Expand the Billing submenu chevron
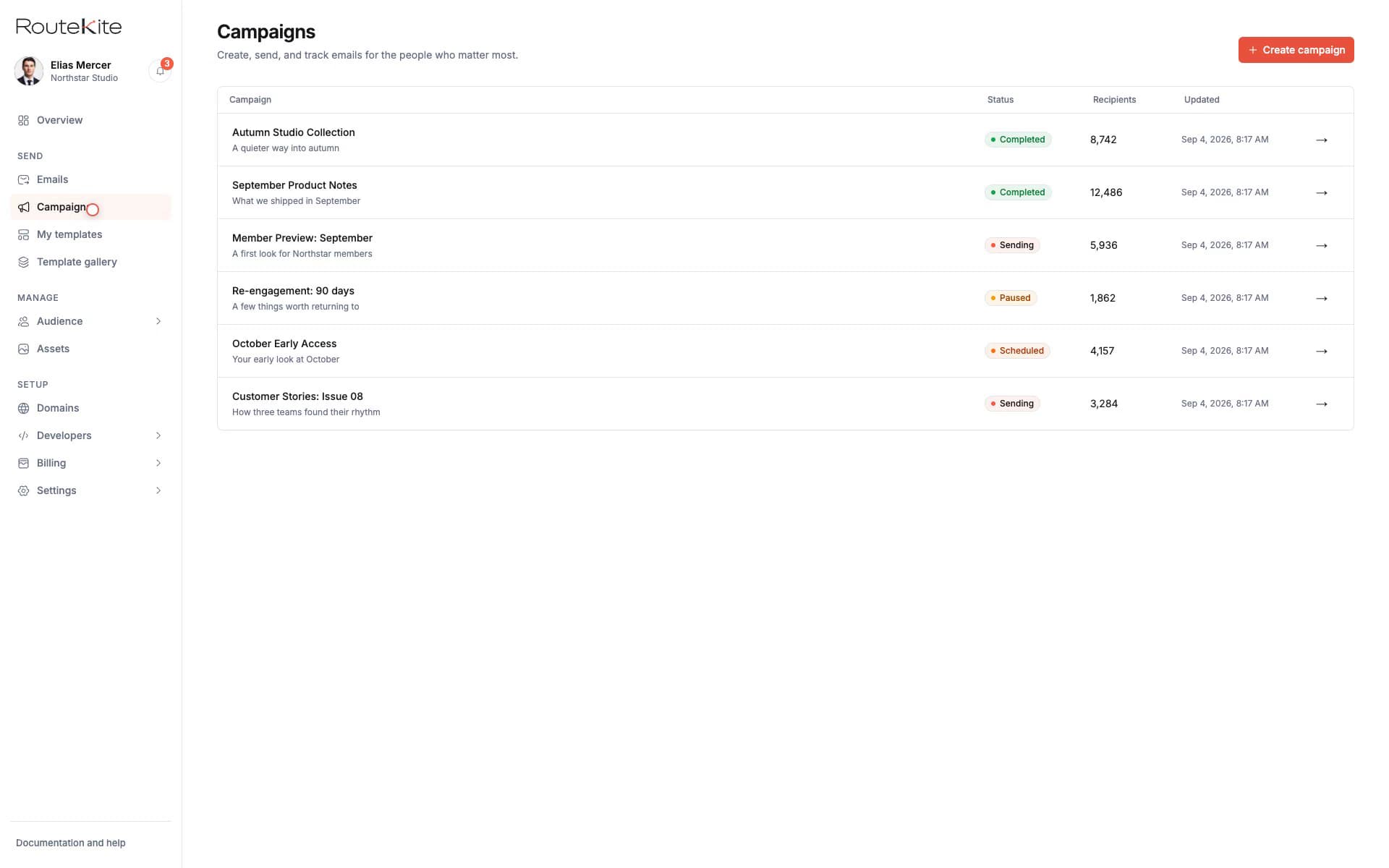 (158, 463)
